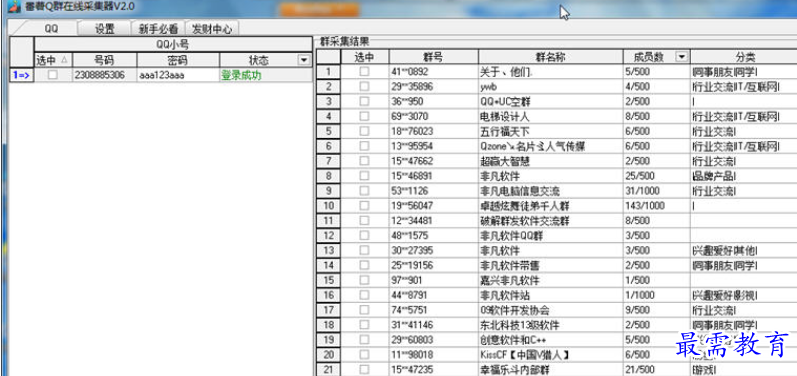Select group name 09软件开发协会
This screenshot has width=797, height=376.
[x=550, y=310]
